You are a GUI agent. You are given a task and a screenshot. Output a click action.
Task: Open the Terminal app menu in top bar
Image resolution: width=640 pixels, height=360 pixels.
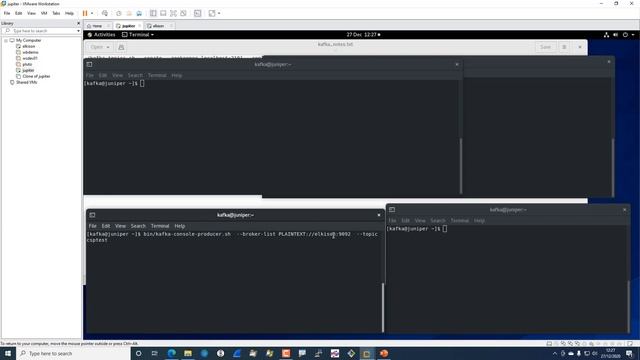point(138,35)
